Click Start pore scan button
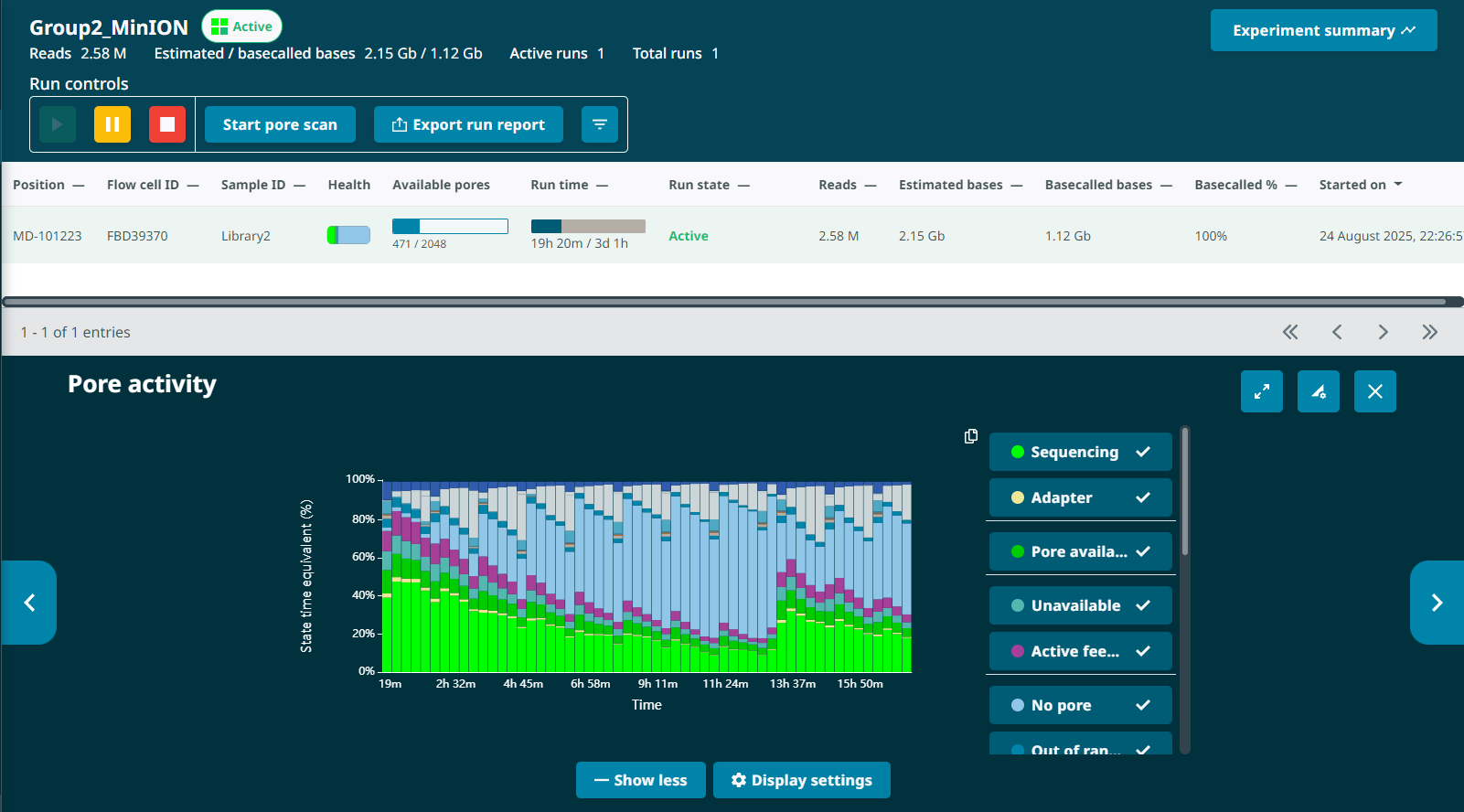The width and height of the screenshot is (1464, 812). [x=280, y=124]
